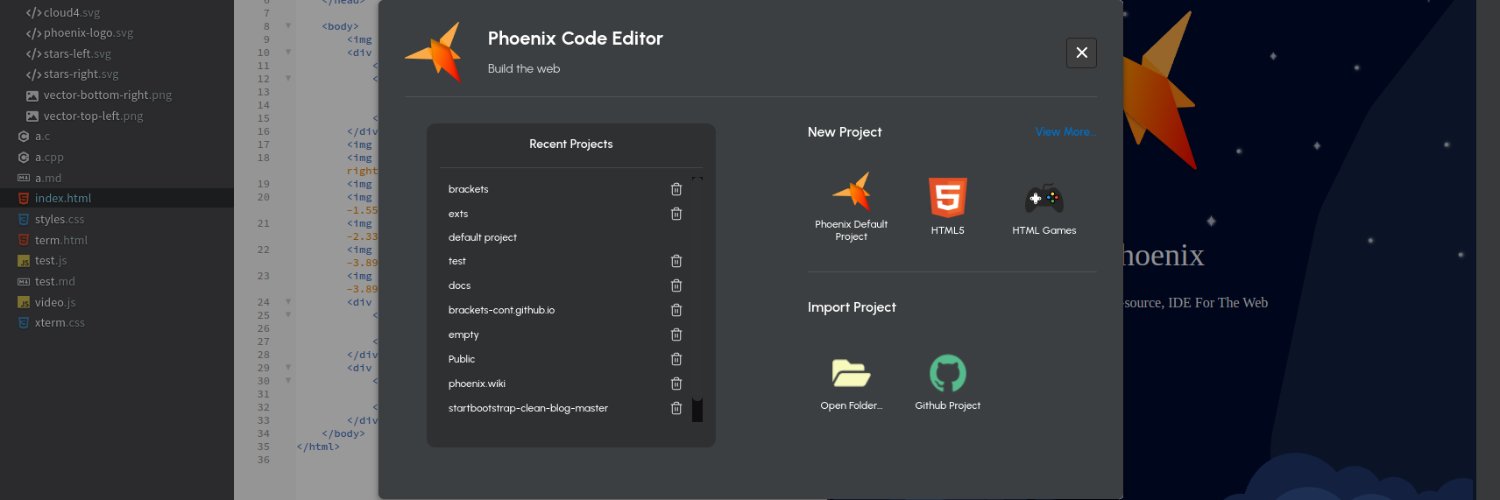The image size is (1500, 500).
Task: Remove exts from recent projects
Action: [676, 213]
